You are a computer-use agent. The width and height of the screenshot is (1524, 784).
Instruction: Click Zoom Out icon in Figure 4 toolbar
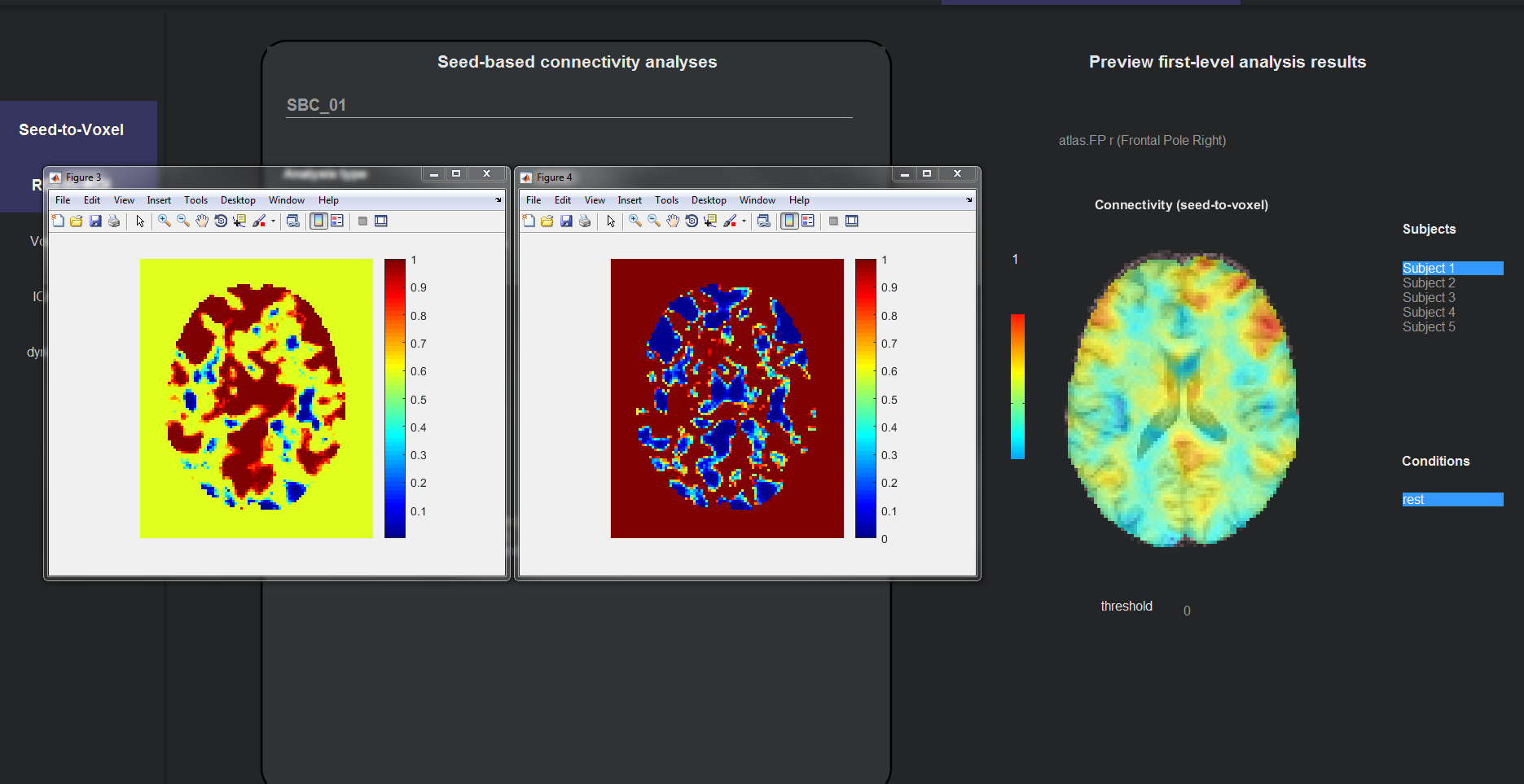pyautogui.click(x=654, y=221)
